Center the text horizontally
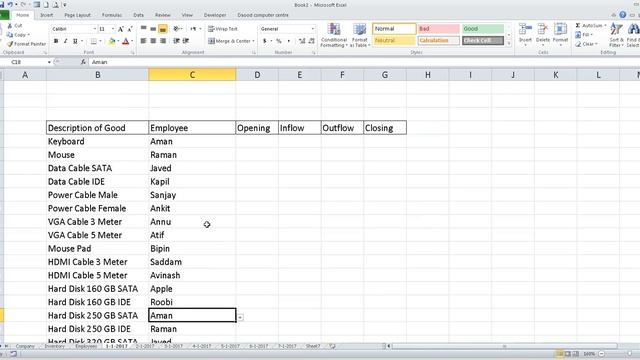 (x=153, y=41)
